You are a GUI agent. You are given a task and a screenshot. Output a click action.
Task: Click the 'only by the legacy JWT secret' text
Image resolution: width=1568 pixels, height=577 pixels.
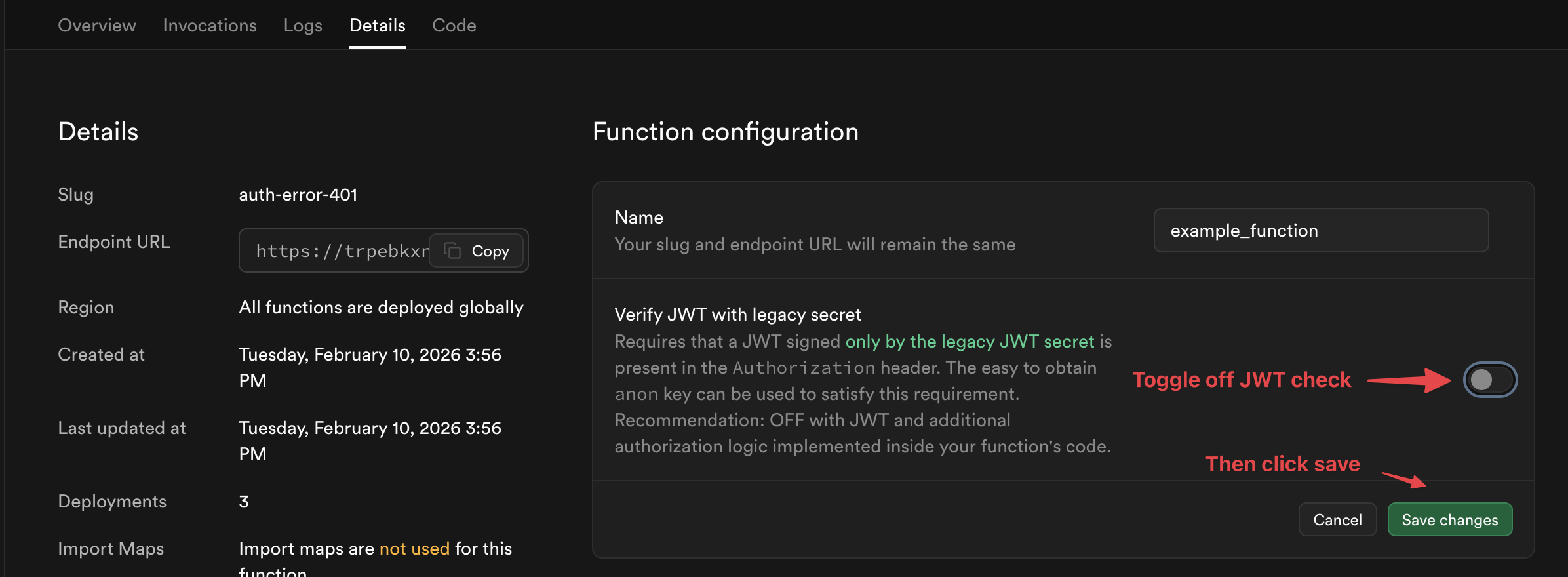[x=970, y=342]
